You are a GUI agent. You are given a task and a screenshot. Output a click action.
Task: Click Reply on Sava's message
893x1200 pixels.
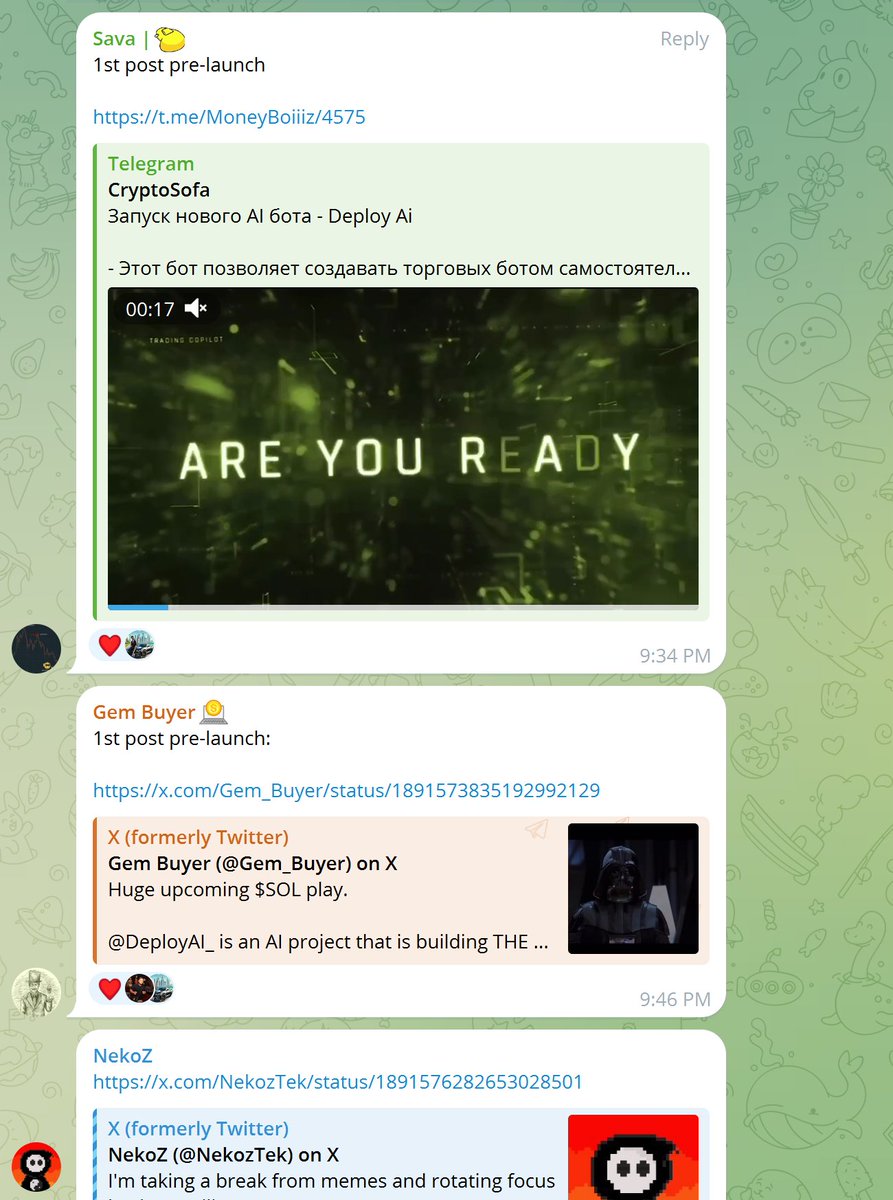click(683, 38)
